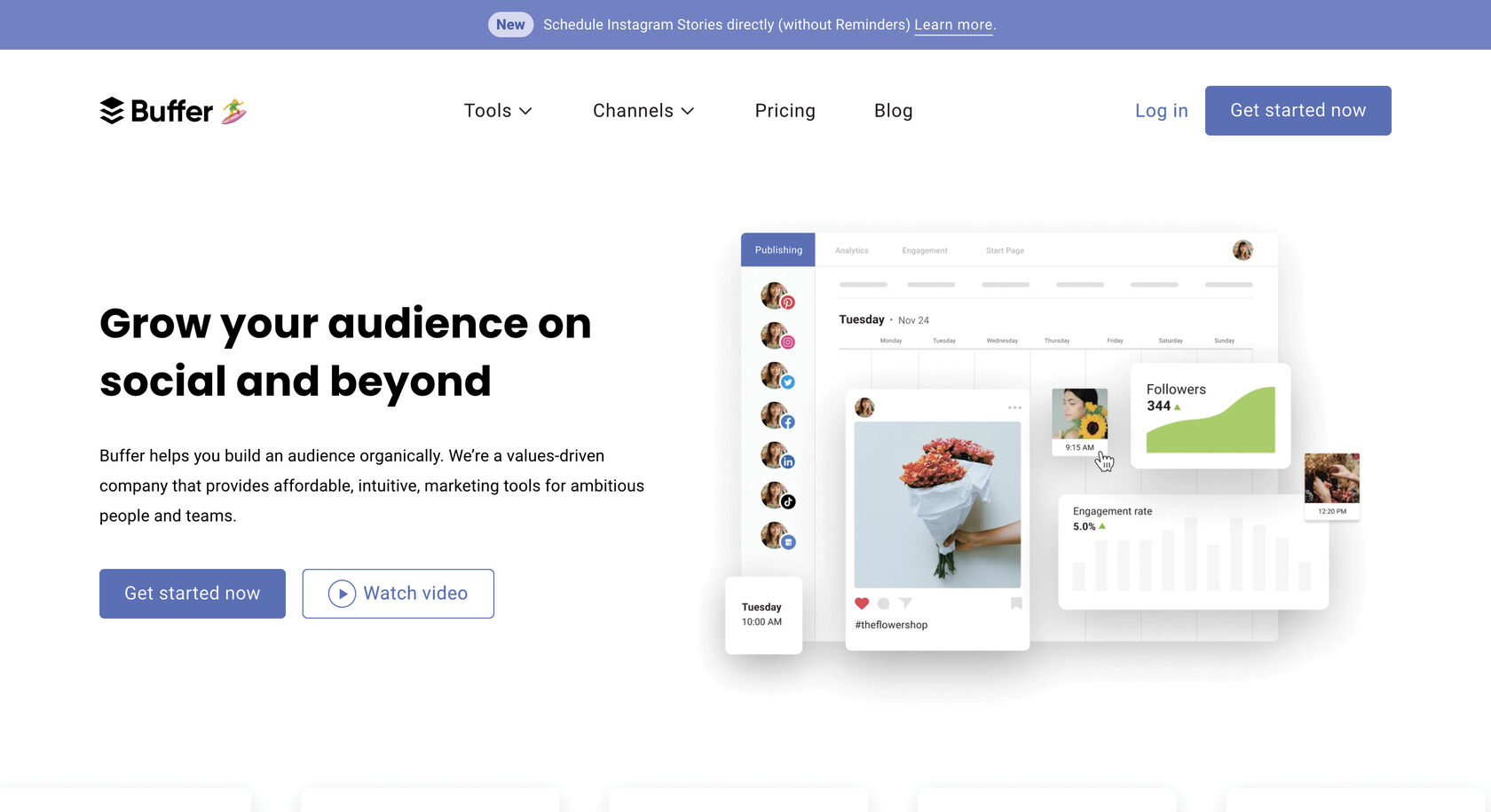Click the bouquet photo in the flower post

pyautogui.click(x=937, y=504)
